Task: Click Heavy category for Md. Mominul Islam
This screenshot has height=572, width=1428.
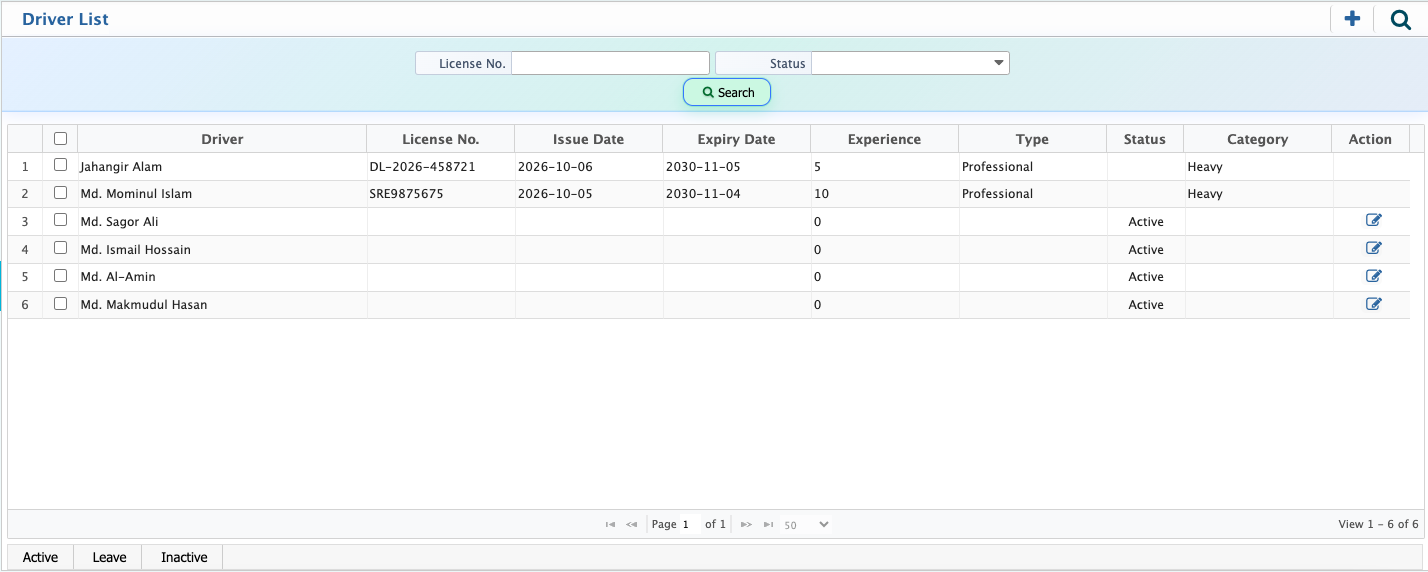Action: tap(1205, 194)
